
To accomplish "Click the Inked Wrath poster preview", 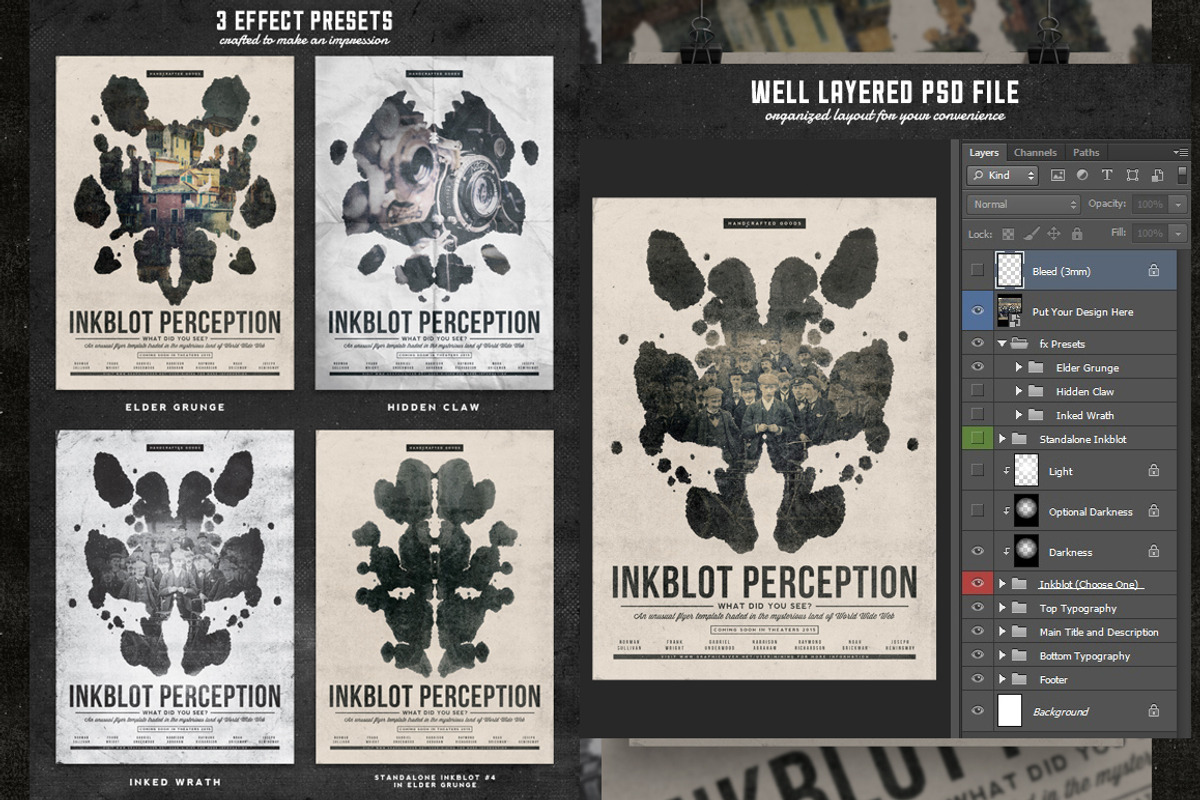I will click(x=176, y=597).
